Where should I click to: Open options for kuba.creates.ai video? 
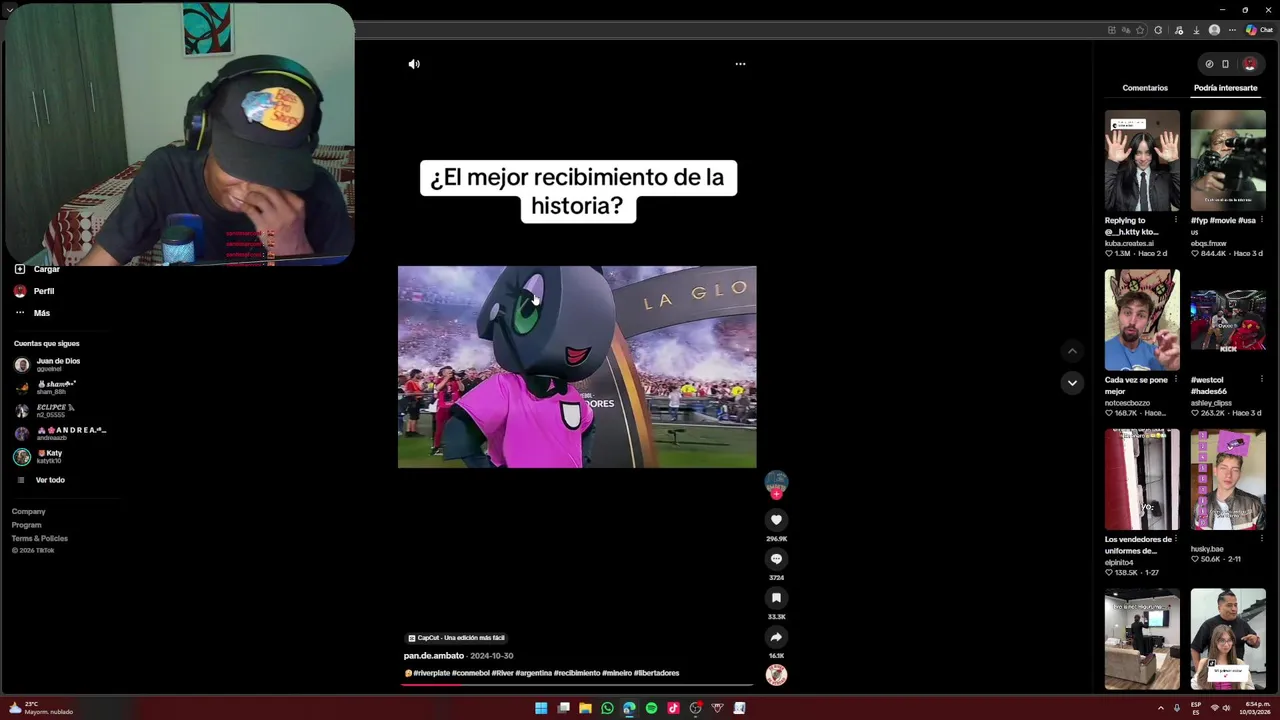(1175, 220)
